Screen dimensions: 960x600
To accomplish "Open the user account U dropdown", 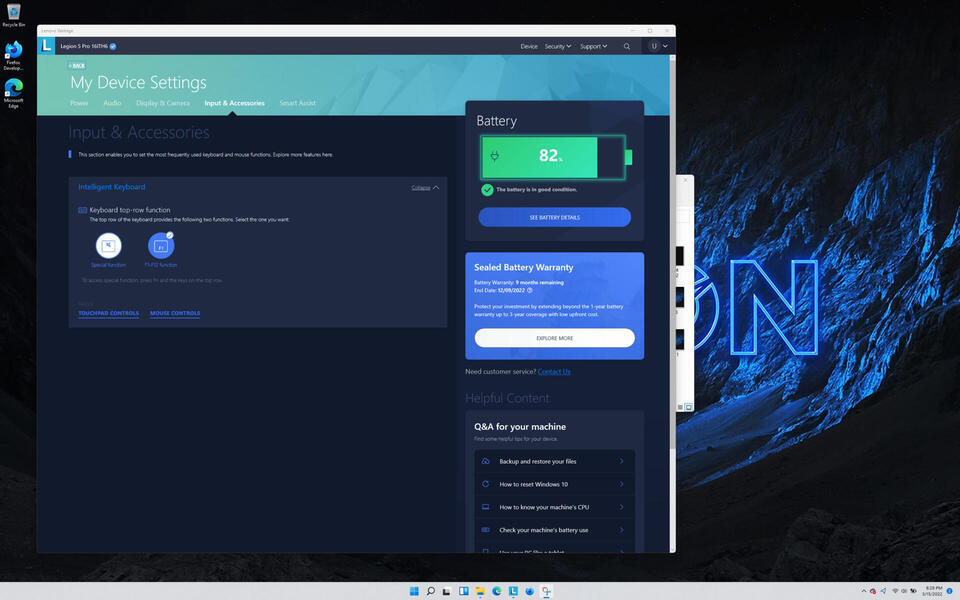I will click(659, 46).
